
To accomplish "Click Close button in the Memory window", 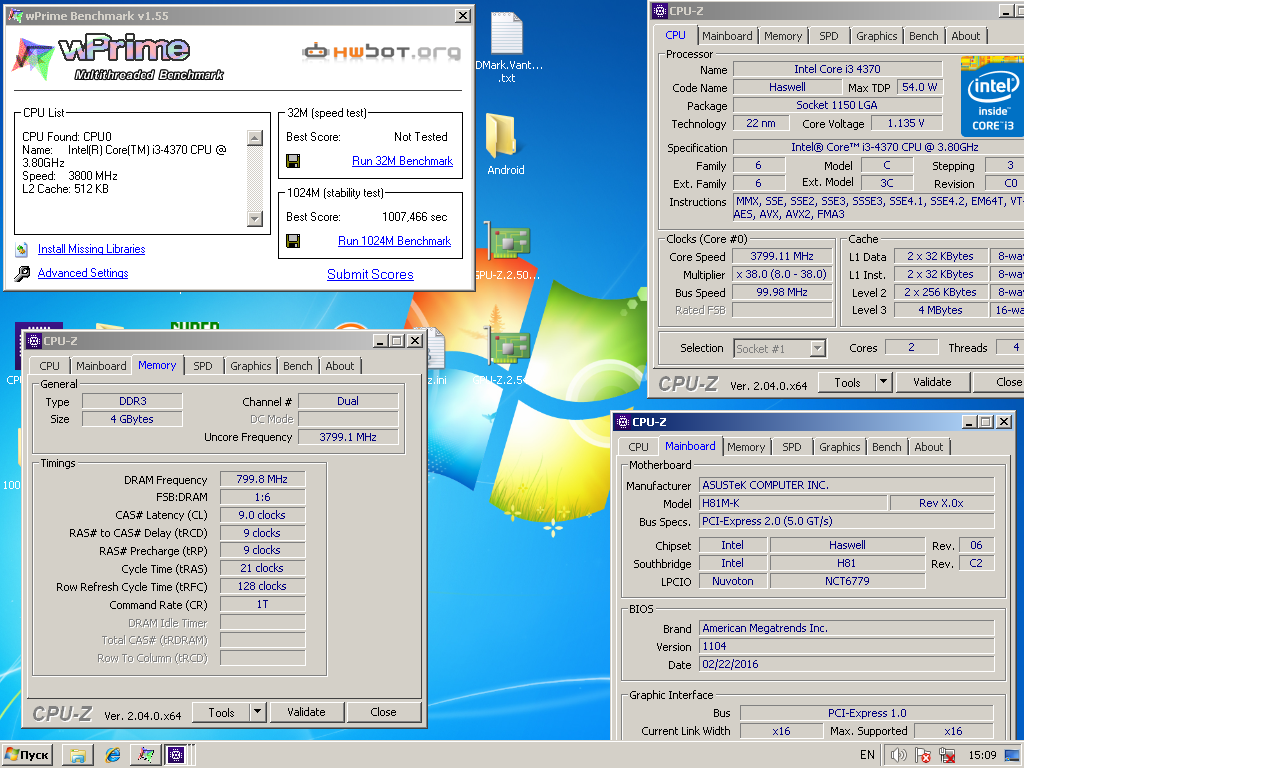I will [383, 712].
